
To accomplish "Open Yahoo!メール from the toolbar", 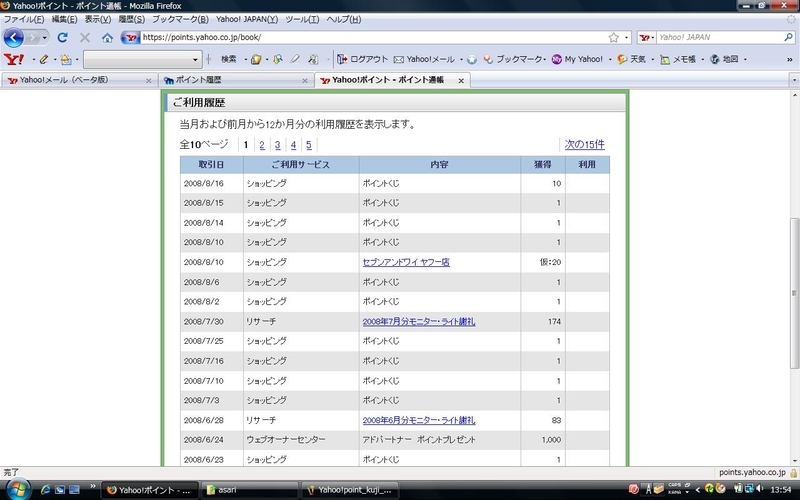I will tap(424, 59).
